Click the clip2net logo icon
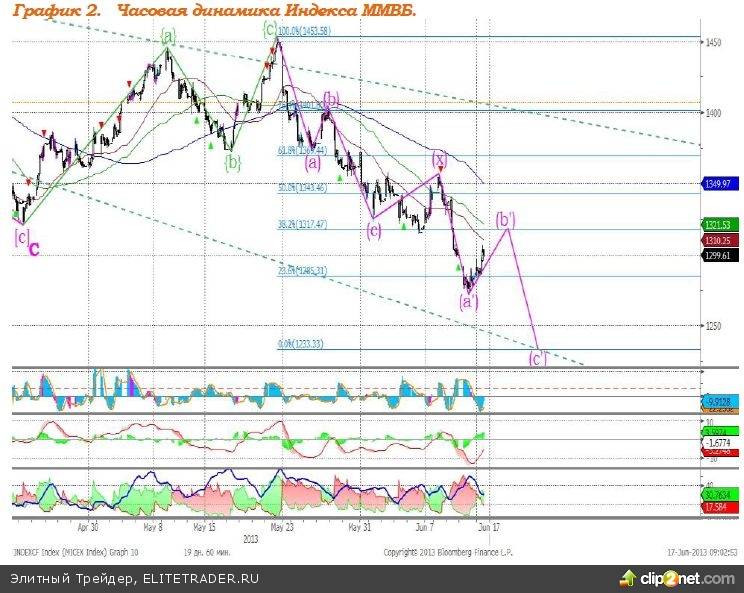Viewport: 744px width, 593px height. point(628,578)
